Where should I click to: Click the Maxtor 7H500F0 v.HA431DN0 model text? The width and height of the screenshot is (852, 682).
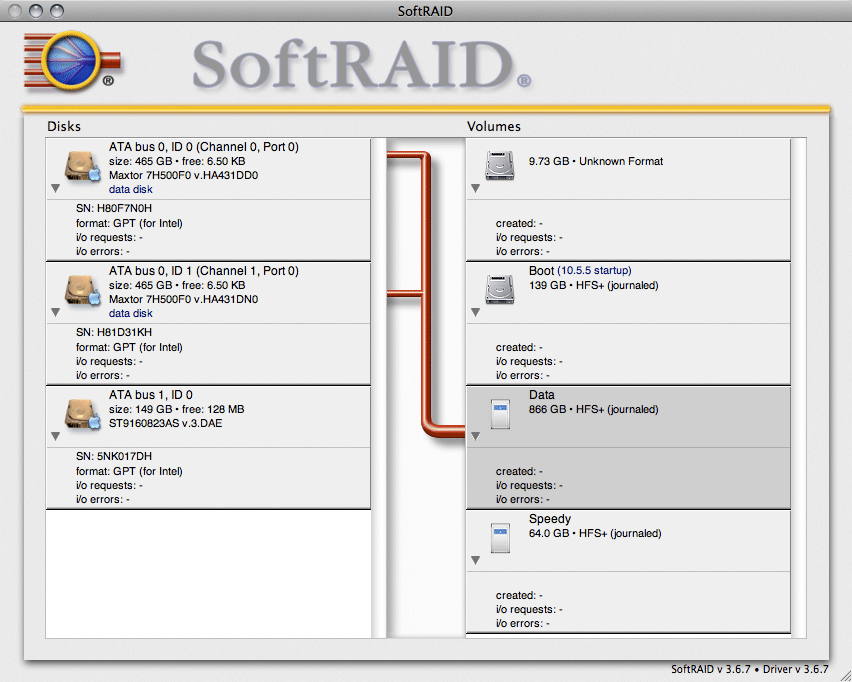point(183,299)
